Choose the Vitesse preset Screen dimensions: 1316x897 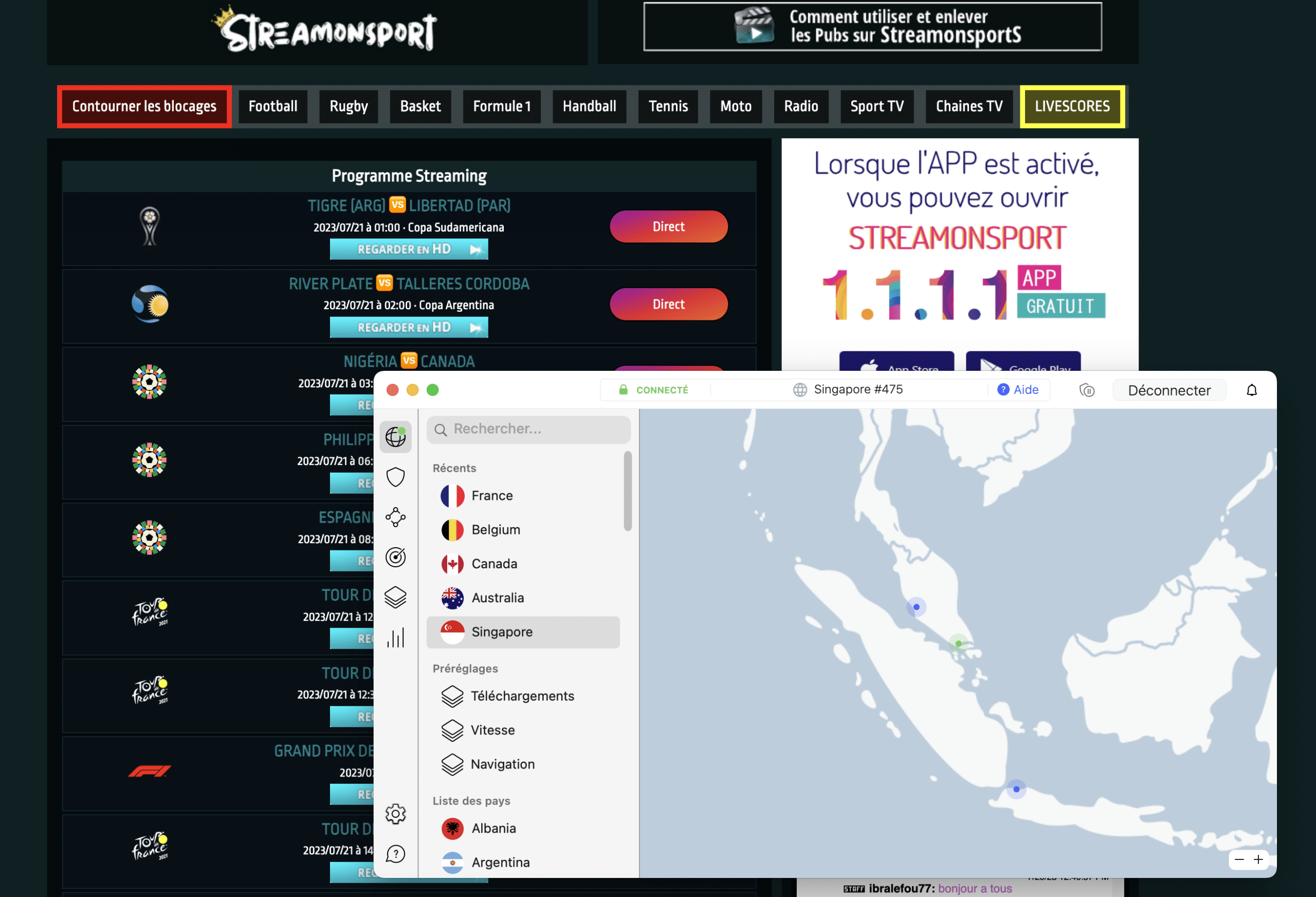523,730
